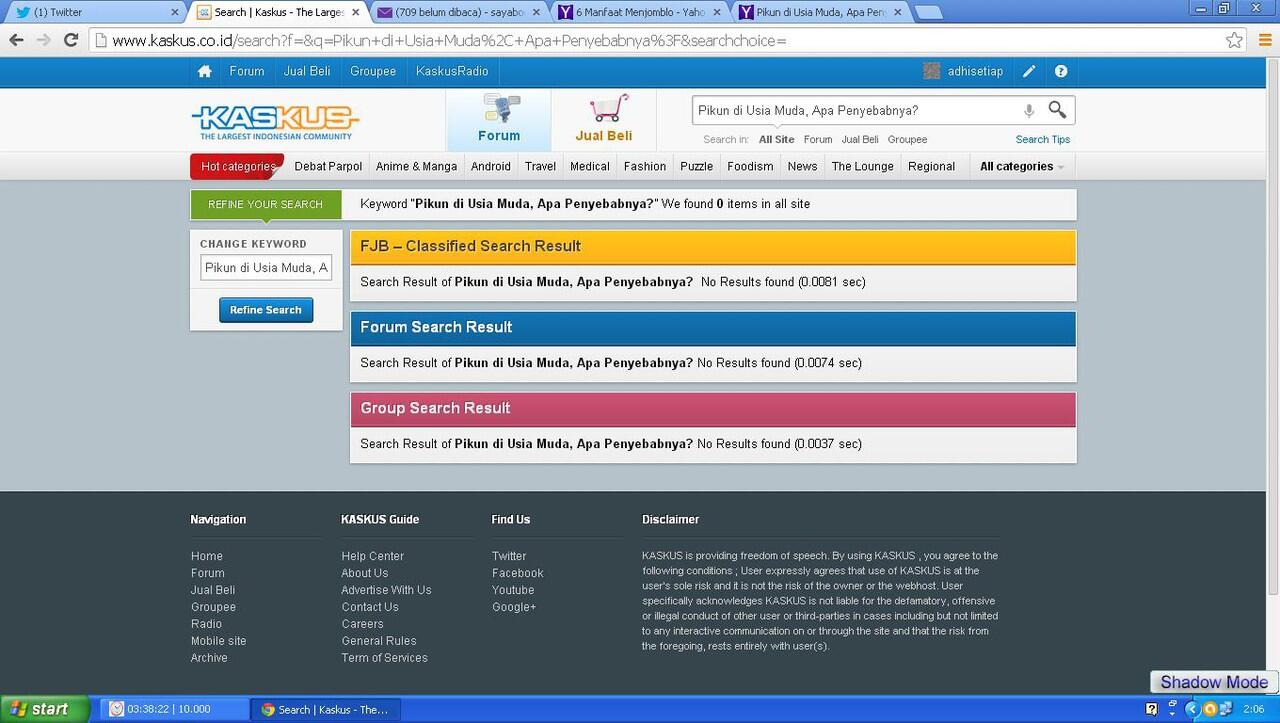Open the Google+ footer link
The height and width of the screenshot is (723, 1280).
click(514, 607)
